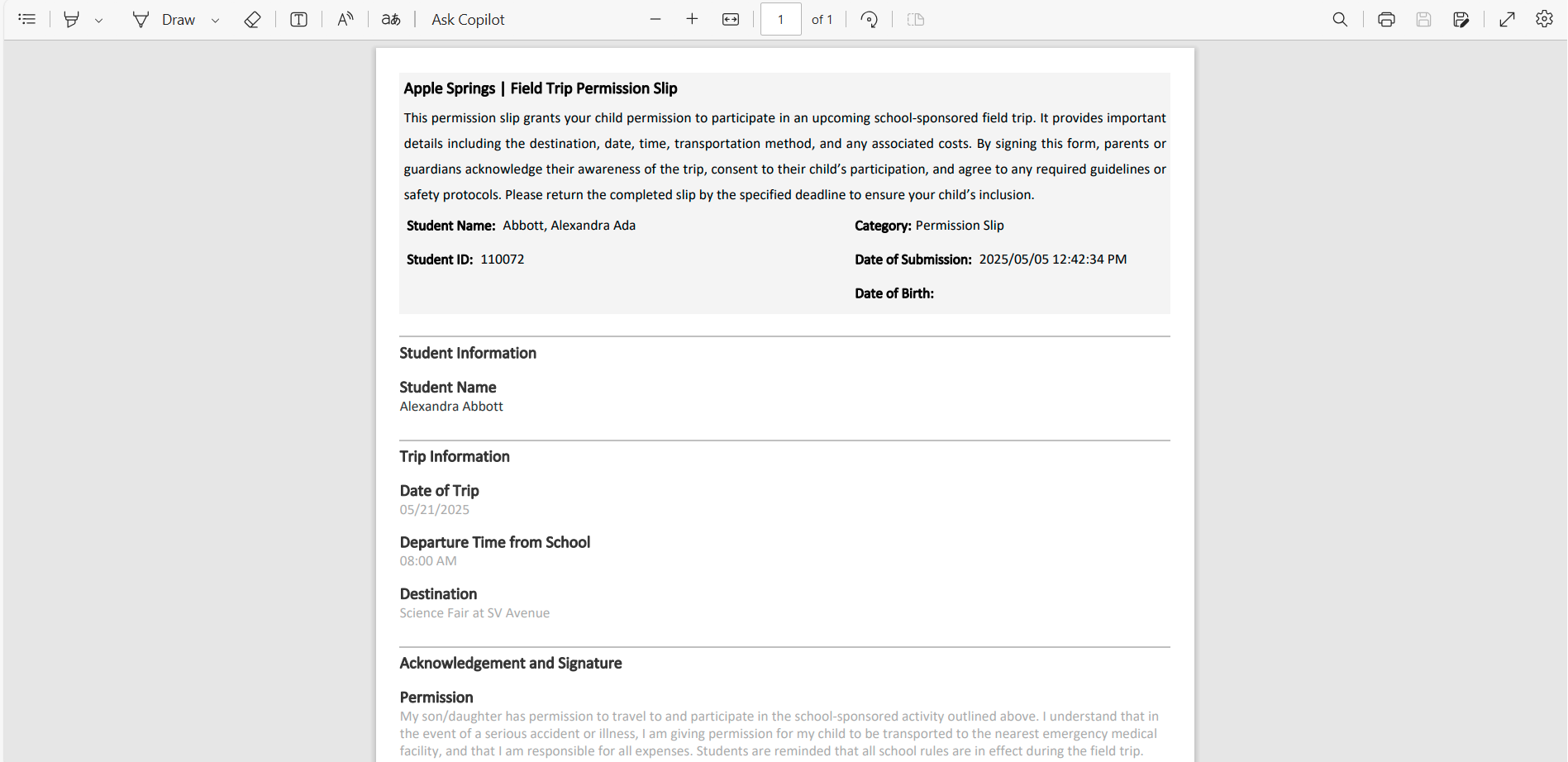Image resolution: width=1568 pixels, height=762 pixels.
Task: Open the Add text tool
Action: [x=298, y=19]
